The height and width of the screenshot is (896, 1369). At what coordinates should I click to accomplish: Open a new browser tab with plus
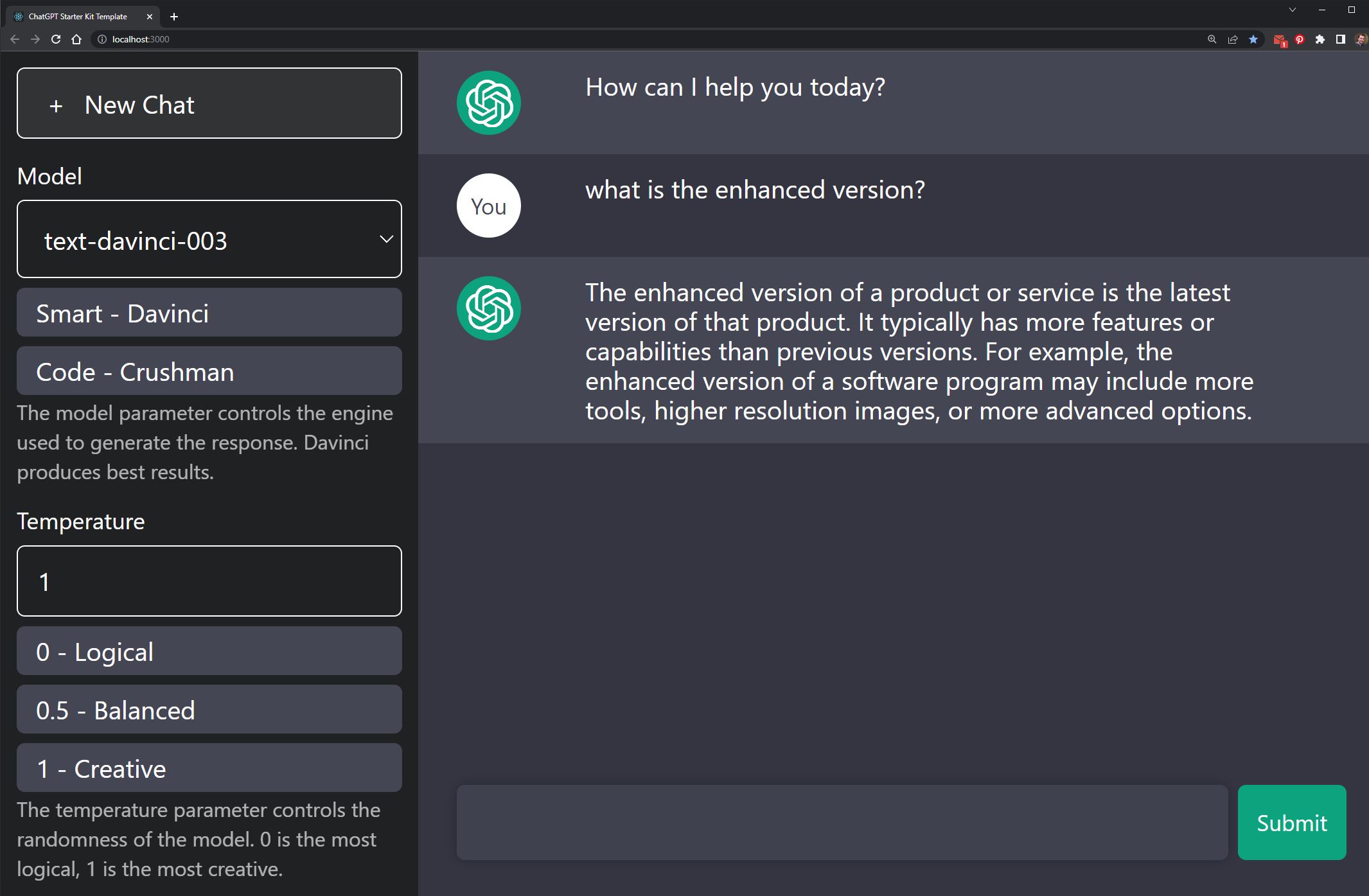pyautogui.click(x=174, y=17)
